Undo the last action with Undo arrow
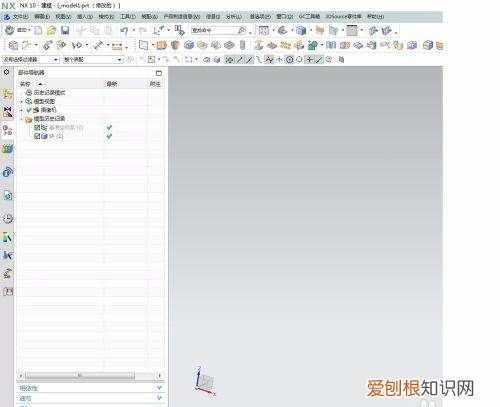 [x=124, y=31]
